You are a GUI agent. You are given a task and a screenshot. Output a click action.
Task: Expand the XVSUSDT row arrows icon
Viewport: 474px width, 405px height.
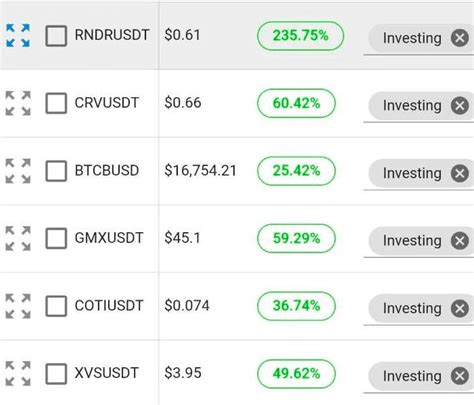tap(18, 373)
